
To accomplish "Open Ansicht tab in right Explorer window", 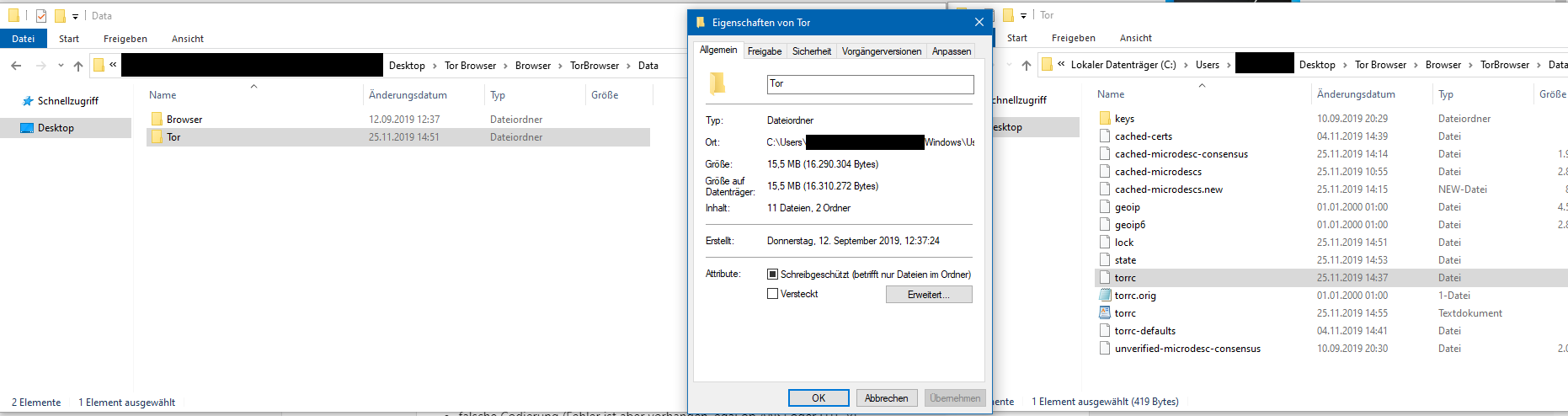I will 1136,38.
